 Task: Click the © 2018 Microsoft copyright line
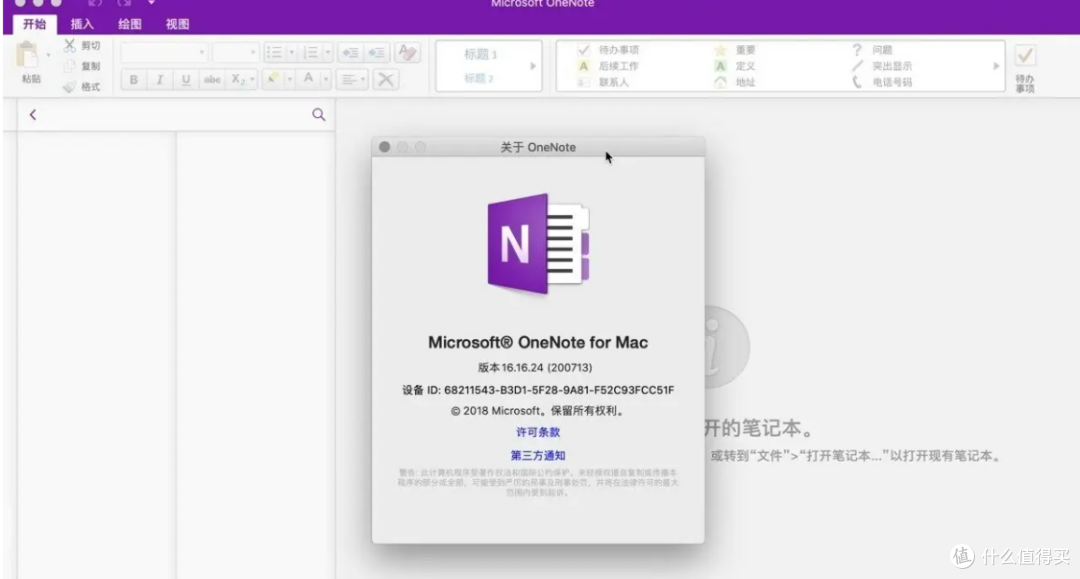pos(538,410)
